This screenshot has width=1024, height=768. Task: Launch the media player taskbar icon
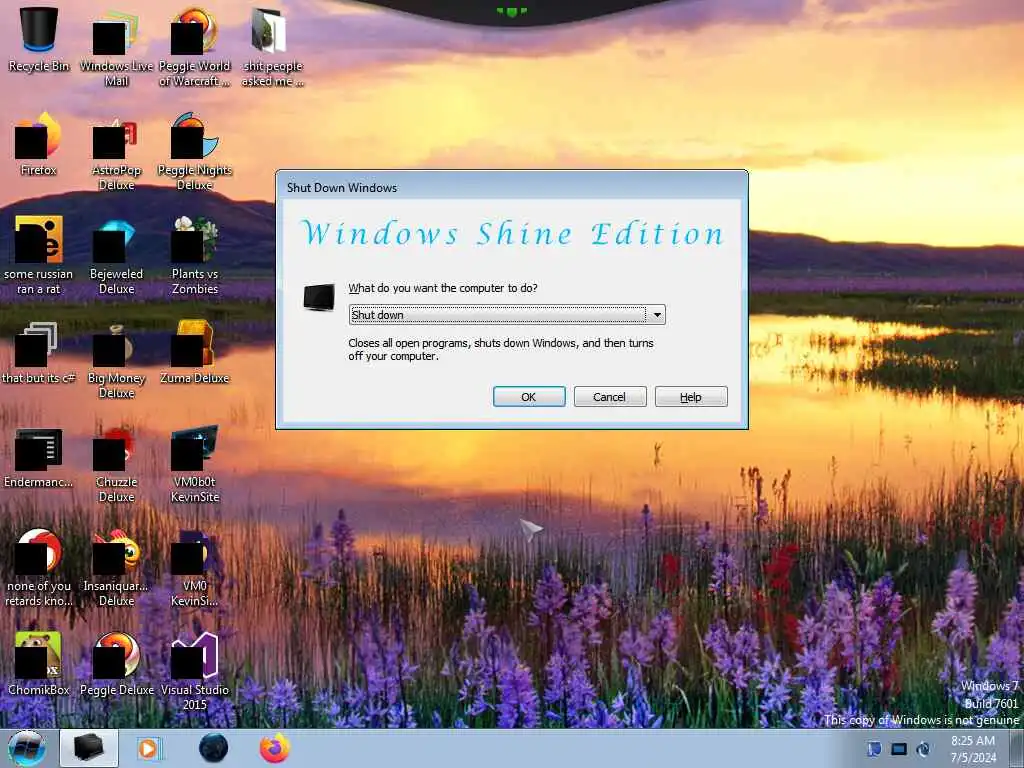coord(148,748)
